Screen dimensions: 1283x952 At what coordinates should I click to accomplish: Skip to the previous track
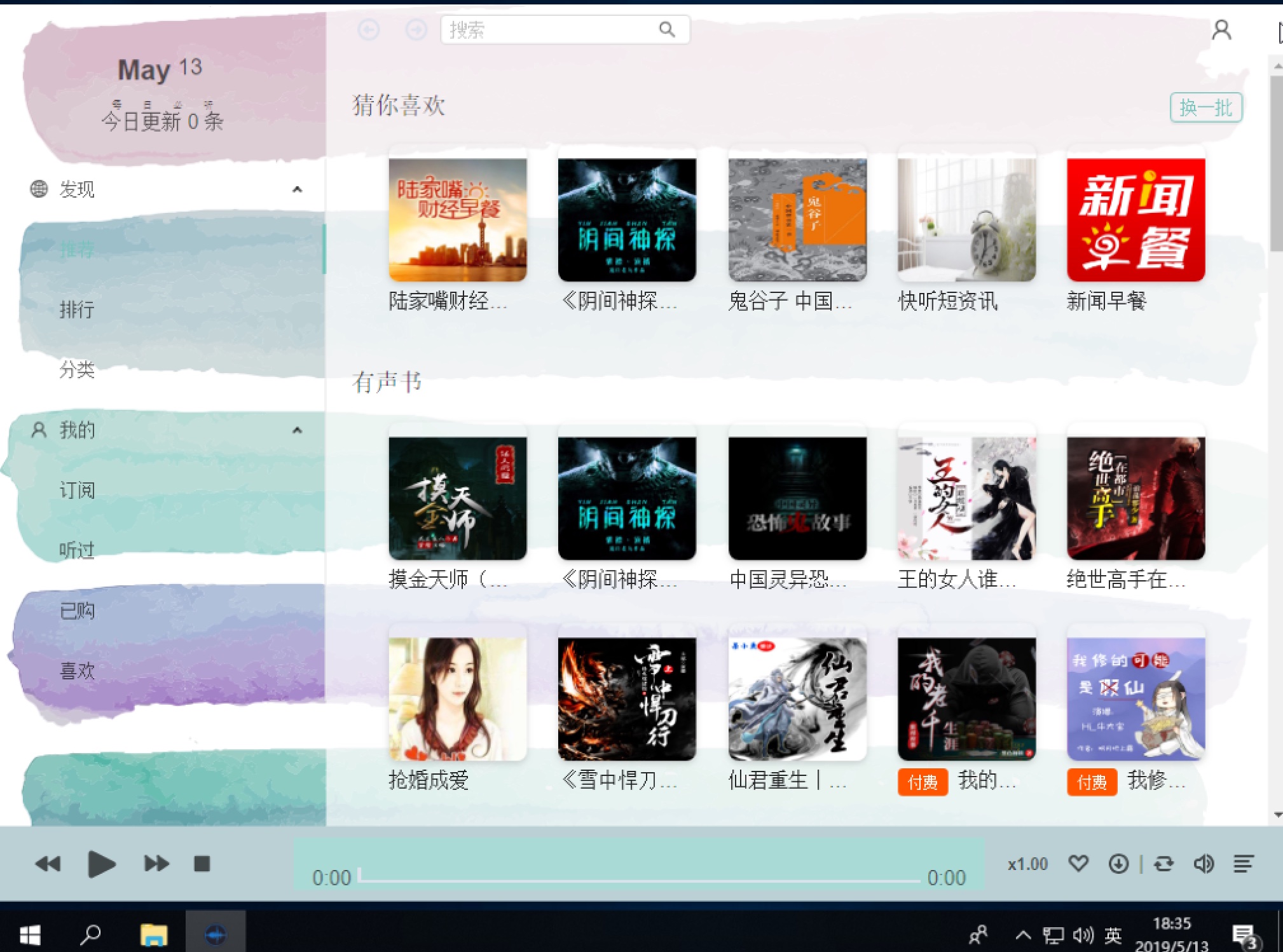pyautogui.click(x=48, y=864)
